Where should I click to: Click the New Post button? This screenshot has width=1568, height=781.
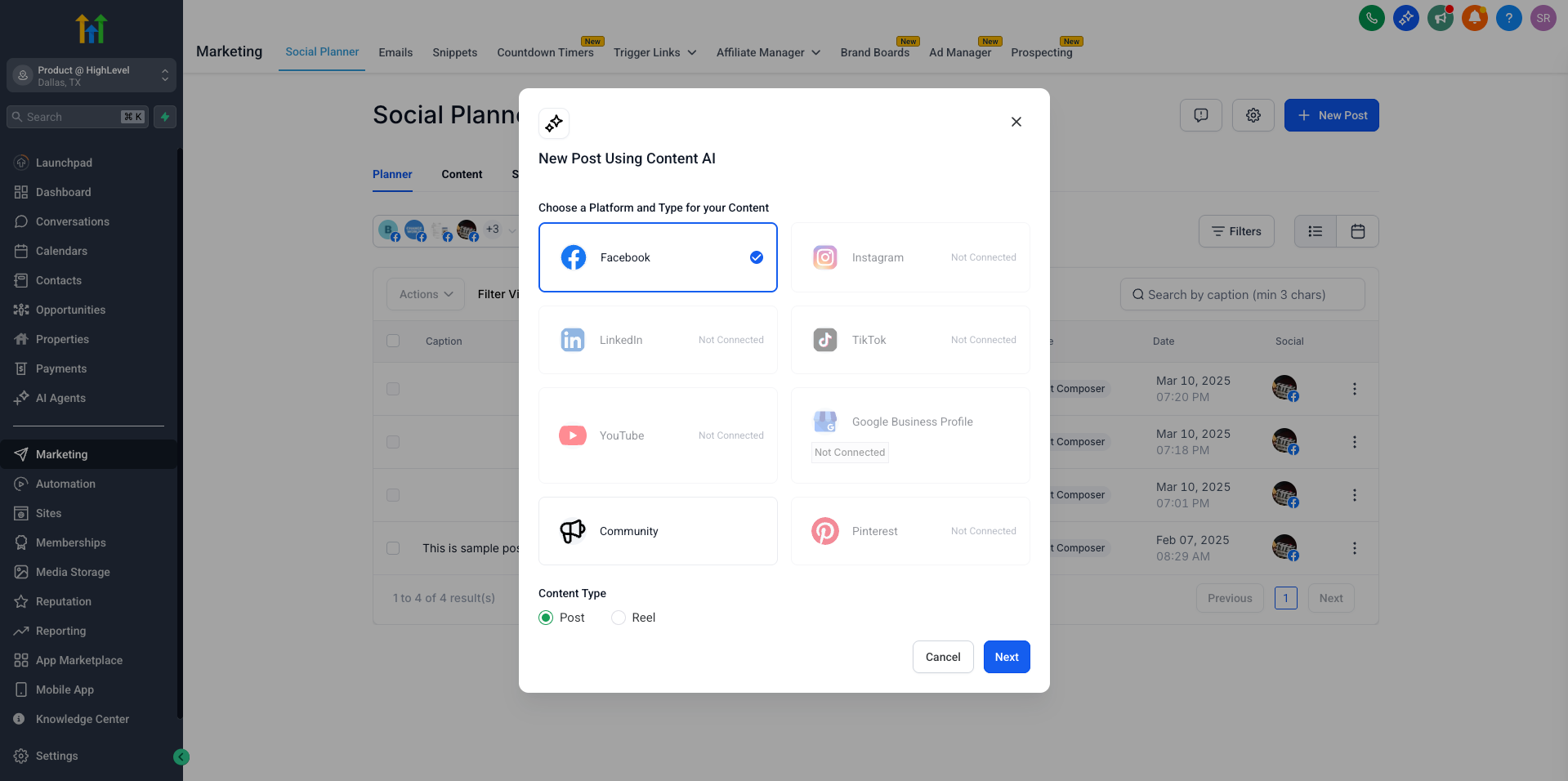pyautogui.click(x=1332, y=115)
